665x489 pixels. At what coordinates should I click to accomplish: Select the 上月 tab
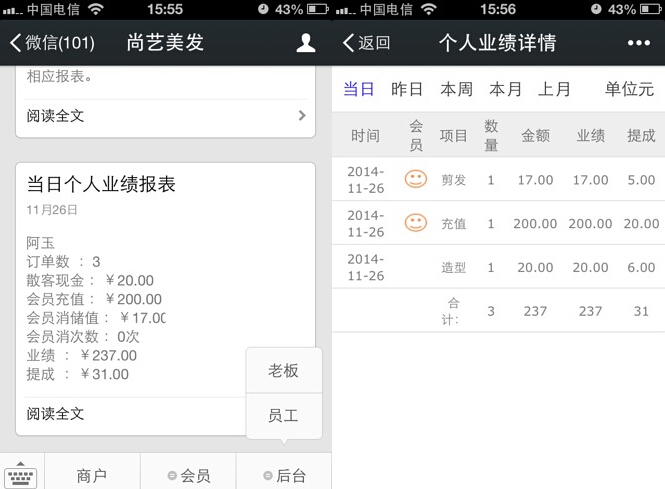[x=554, y=89]
